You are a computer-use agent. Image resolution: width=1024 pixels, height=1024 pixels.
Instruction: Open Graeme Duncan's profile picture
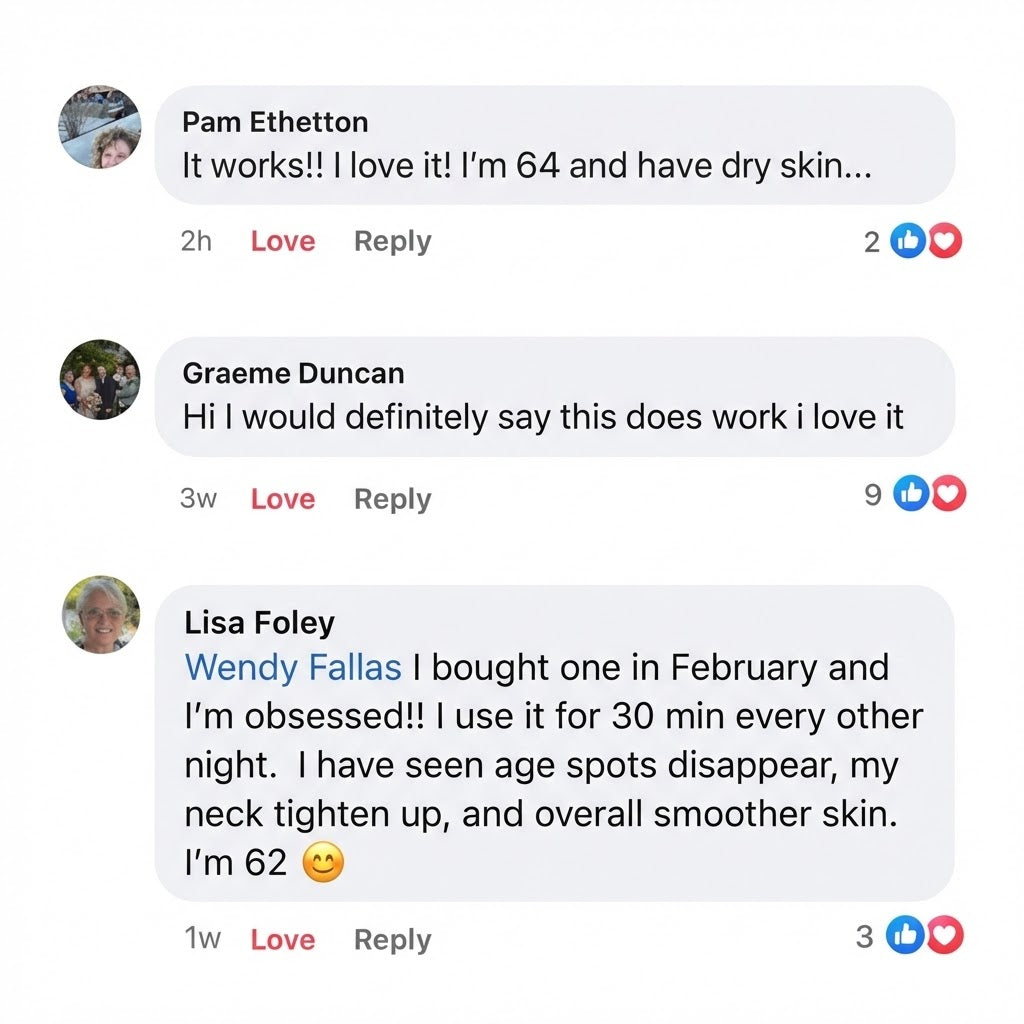point(100,379)
